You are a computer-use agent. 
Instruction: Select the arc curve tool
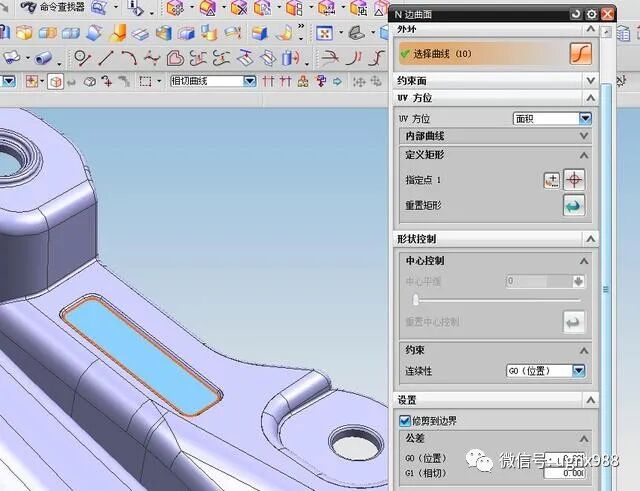tap(129, 58)
